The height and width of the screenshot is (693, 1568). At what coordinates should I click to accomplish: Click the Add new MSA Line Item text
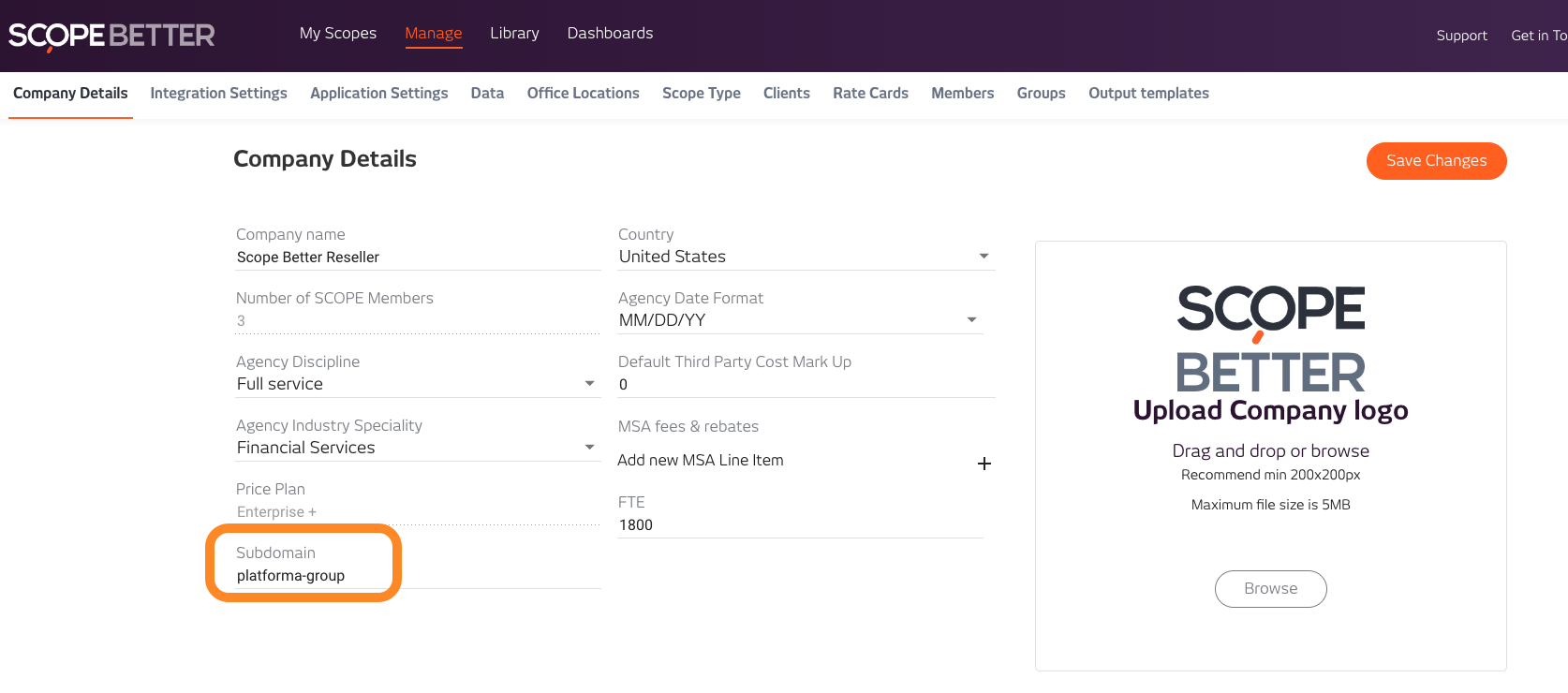(701, 460)
